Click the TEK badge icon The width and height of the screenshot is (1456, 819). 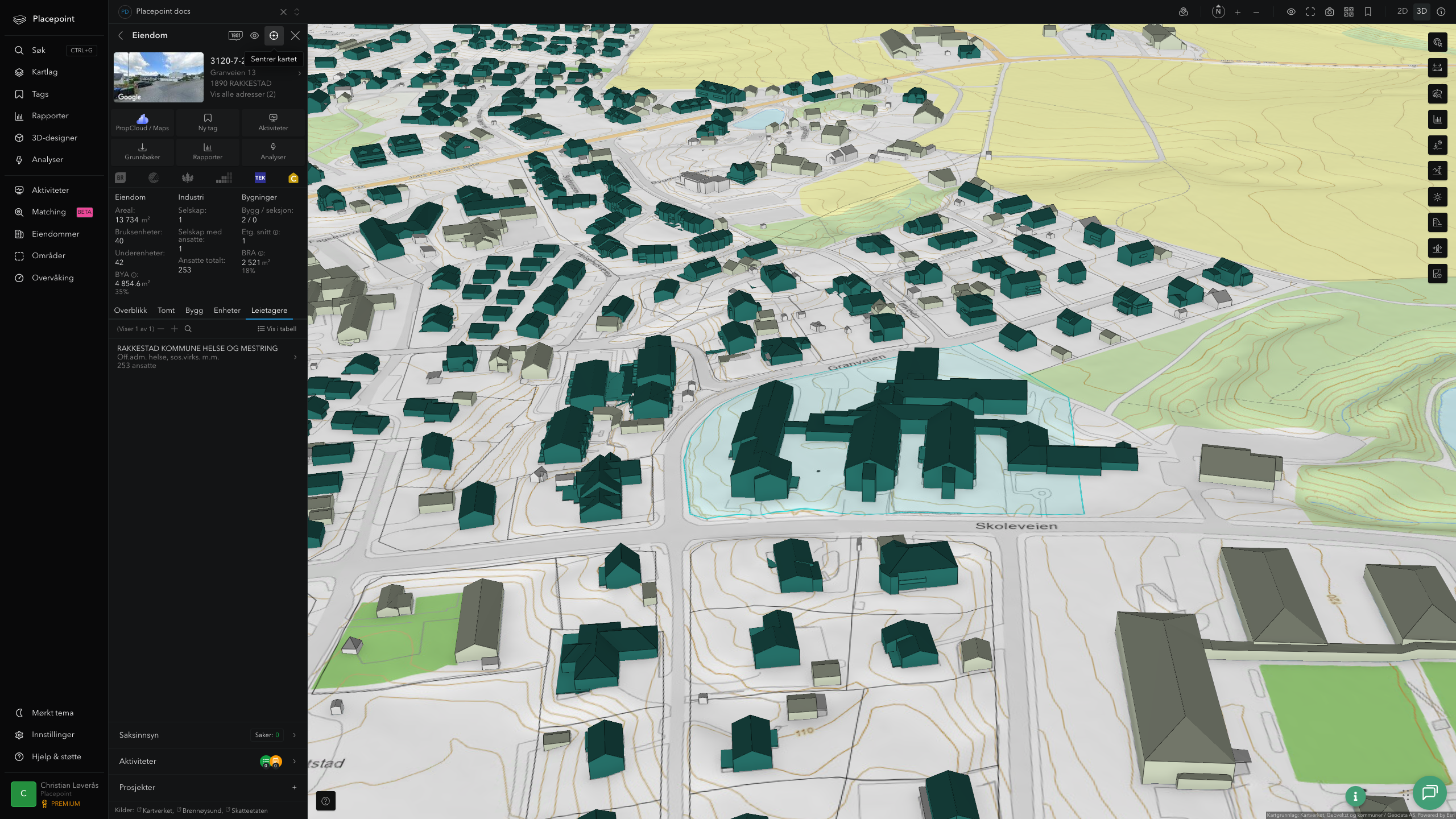(x=260, y=178)
